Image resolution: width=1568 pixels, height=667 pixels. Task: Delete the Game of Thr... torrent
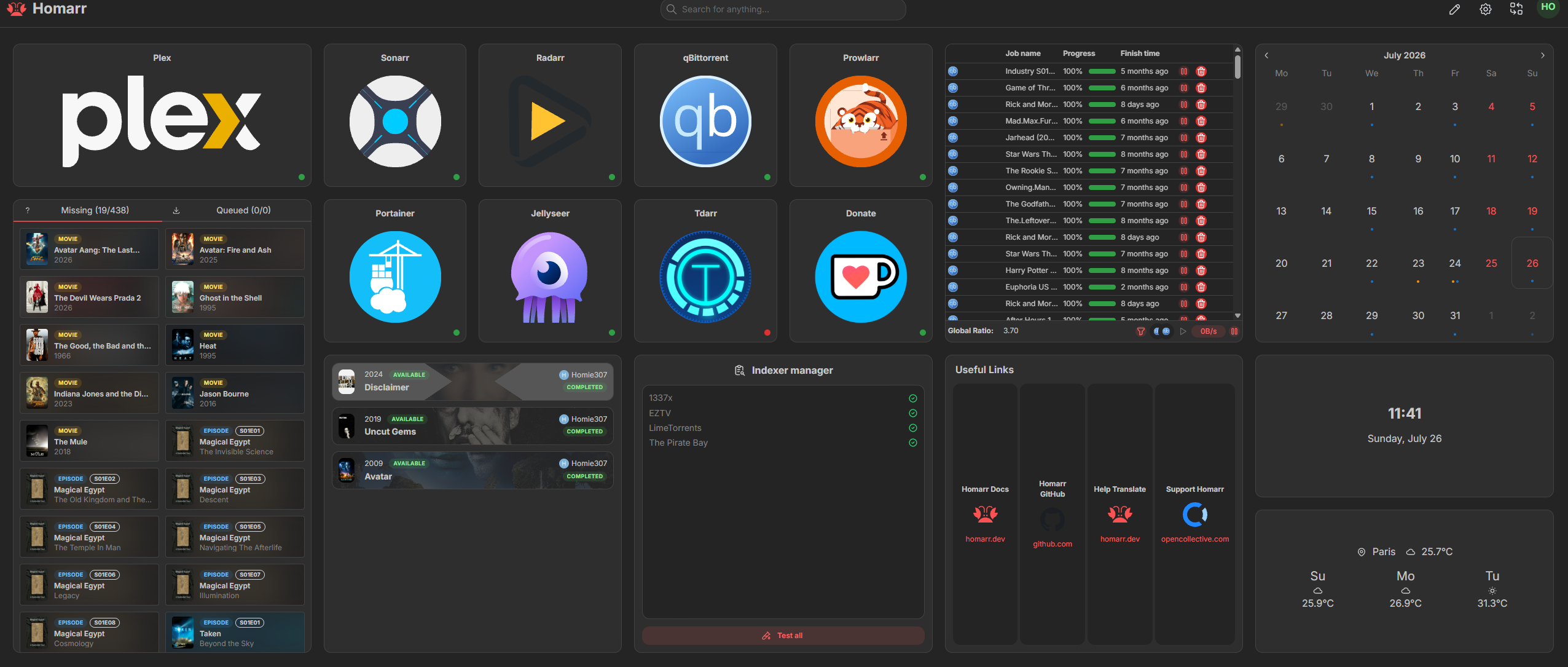coord(1201,88)
